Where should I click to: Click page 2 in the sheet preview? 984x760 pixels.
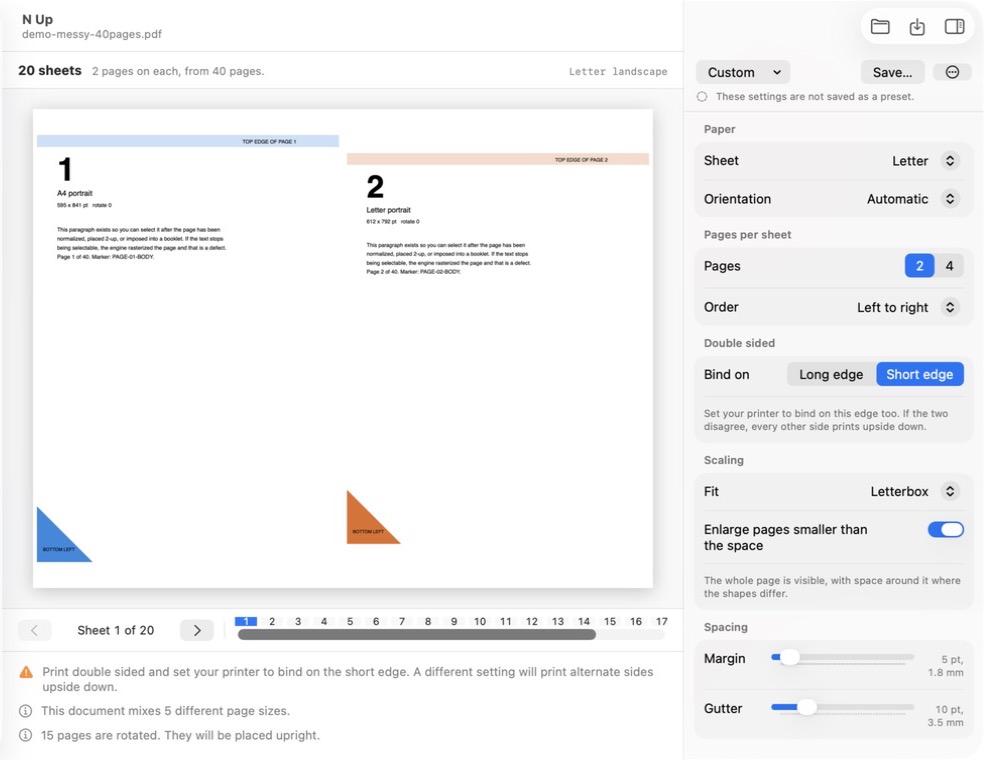click(498, 348)
